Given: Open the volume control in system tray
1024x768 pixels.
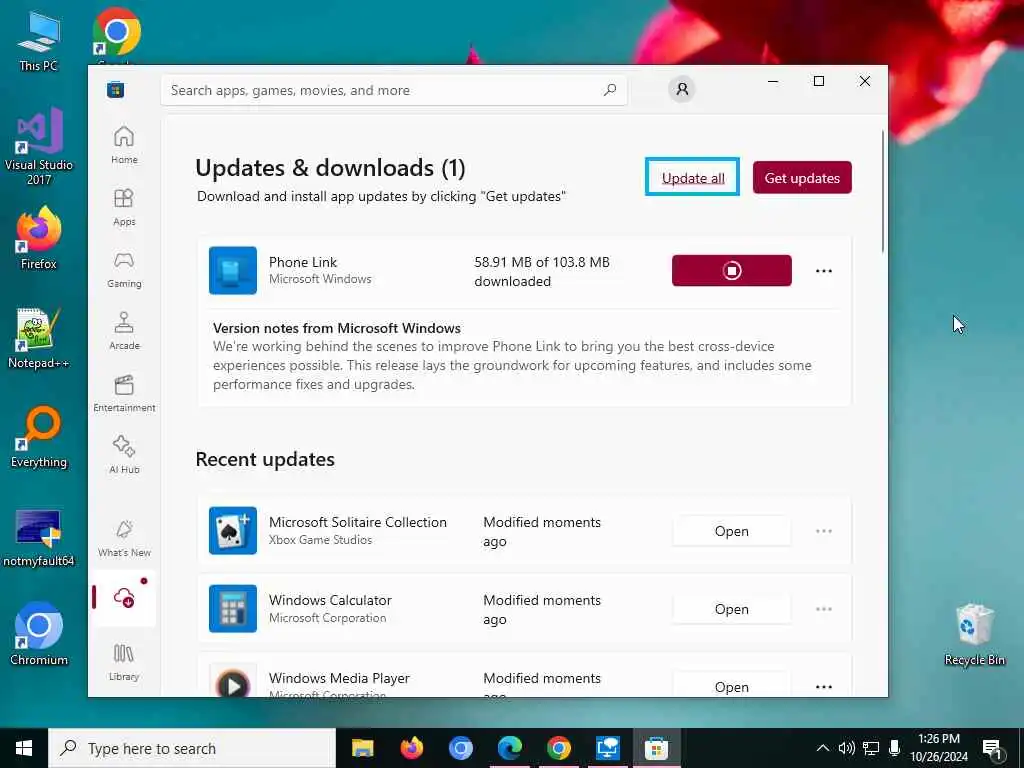Looking at the screenshot, I should tap(846, 748).
